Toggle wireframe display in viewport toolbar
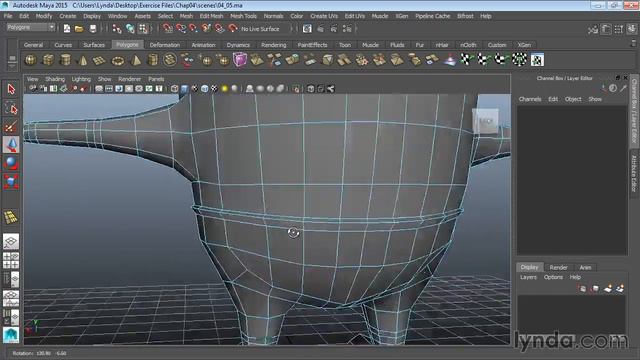Image resolution: width=640 pixels, height=360 pixels. [175, 89]
